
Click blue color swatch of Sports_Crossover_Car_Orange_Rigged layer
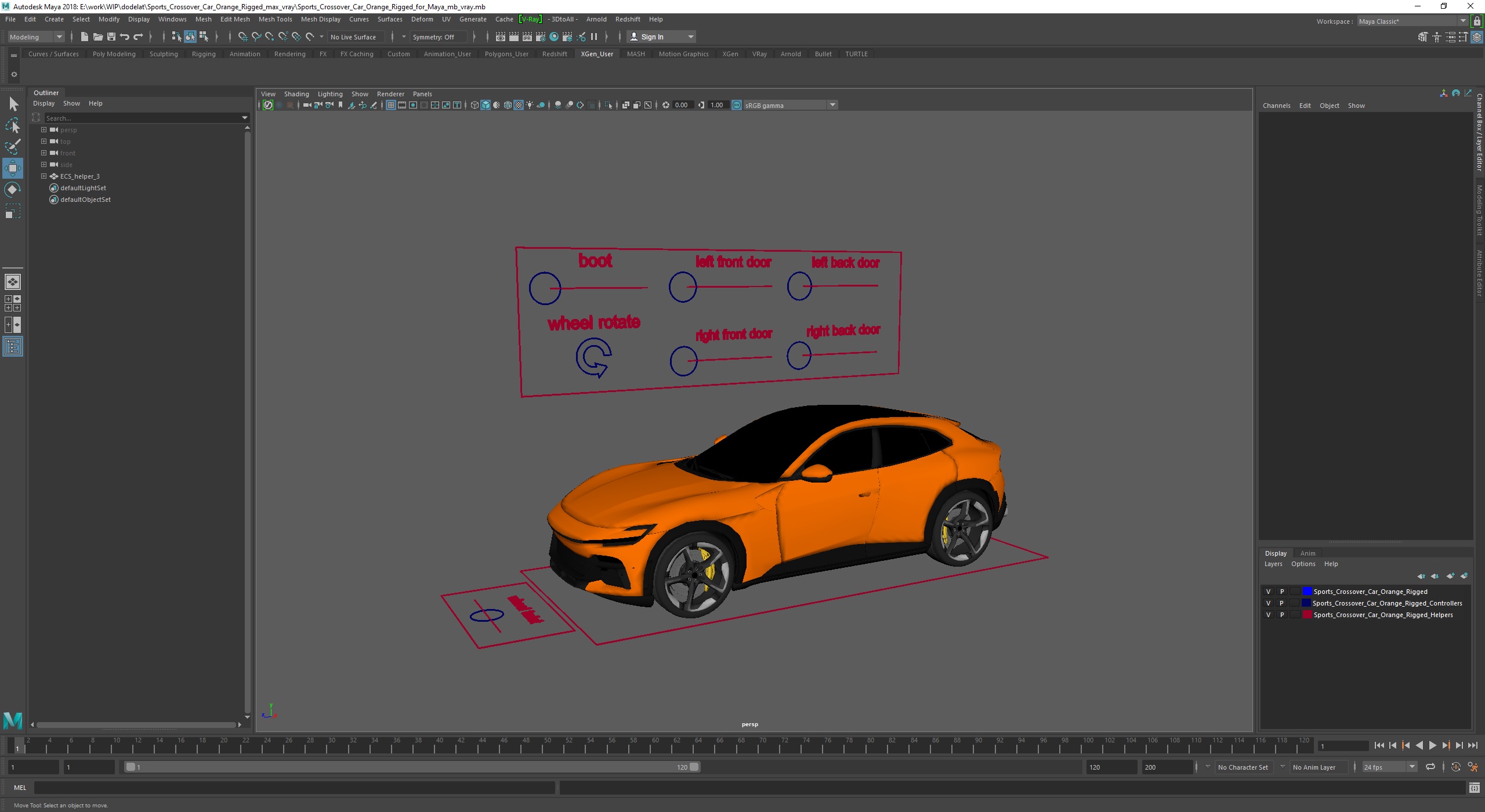pos(1306,592)
